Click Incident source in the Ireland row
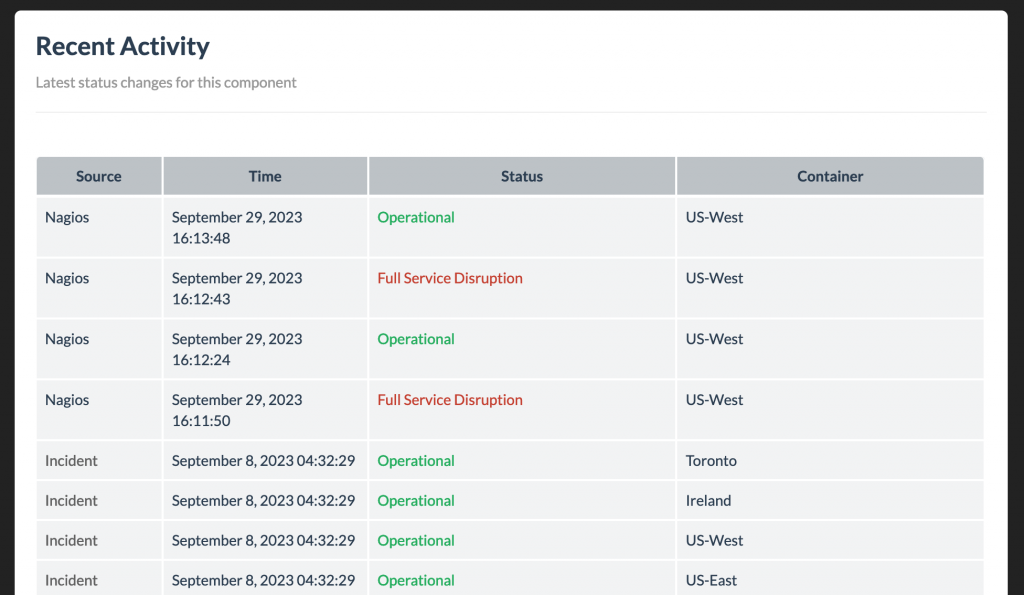Screen dimensions: 1024x595 [71, 501]
